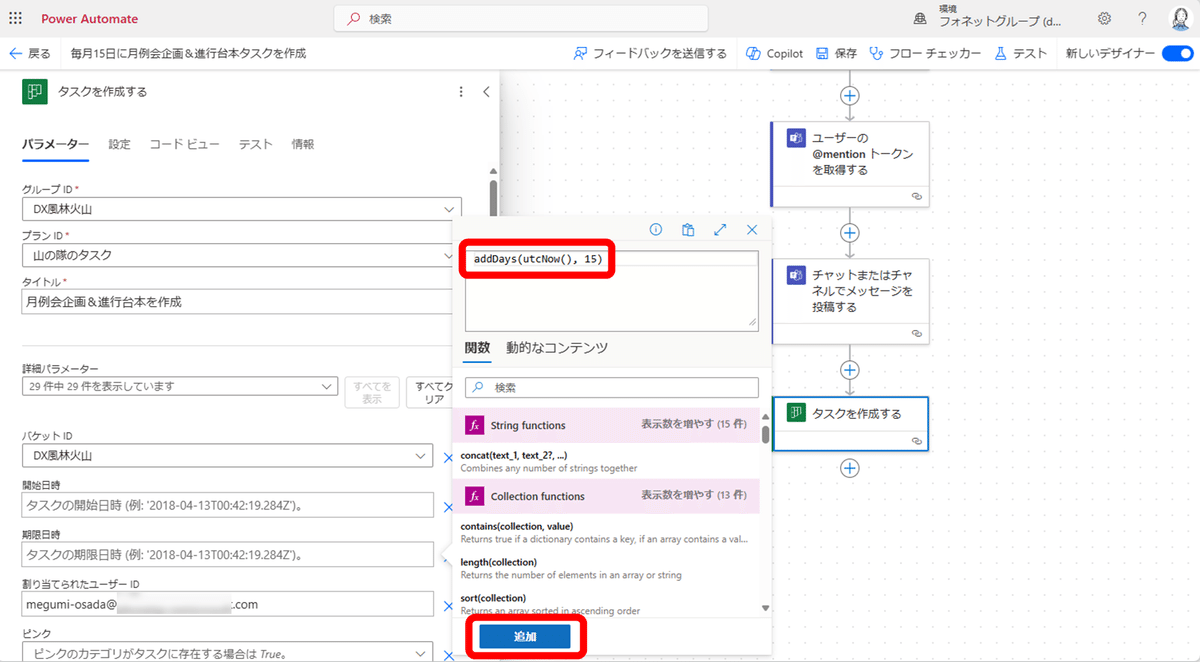This screenshot has height=662, width=1200.
Task: Click the 期限日時 field
Action: tap(227, 554)
